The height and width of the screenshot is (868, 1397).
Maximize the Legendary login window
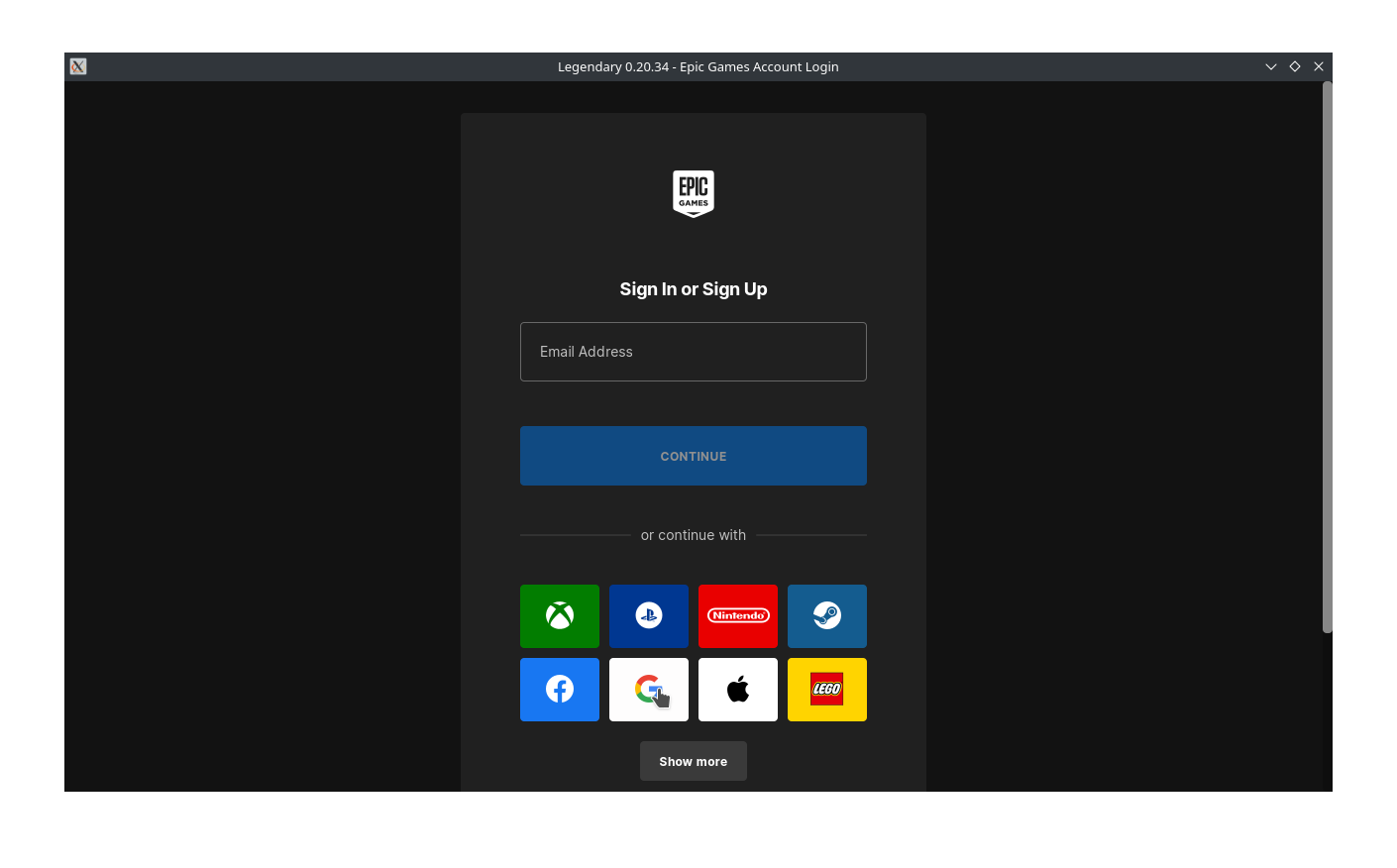1295,66
